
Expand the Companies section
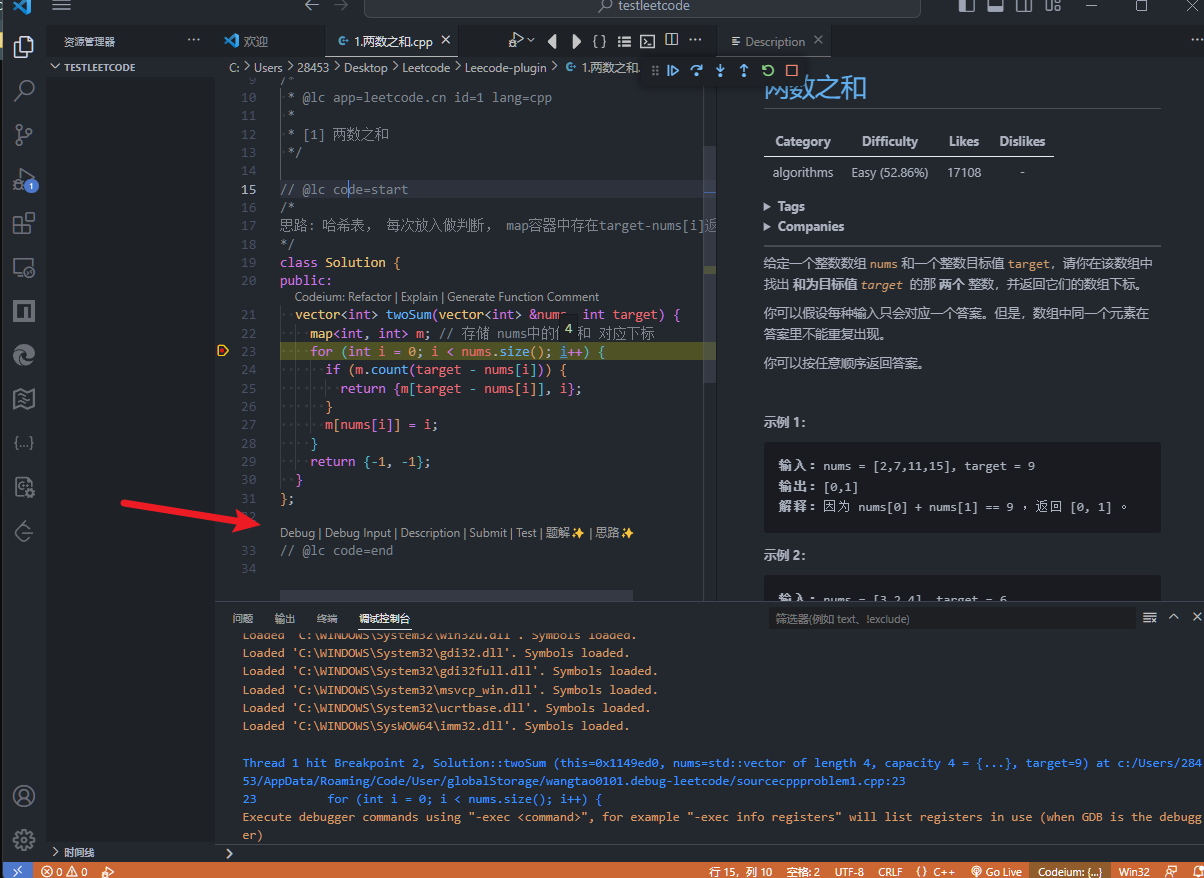coord(810,226)
